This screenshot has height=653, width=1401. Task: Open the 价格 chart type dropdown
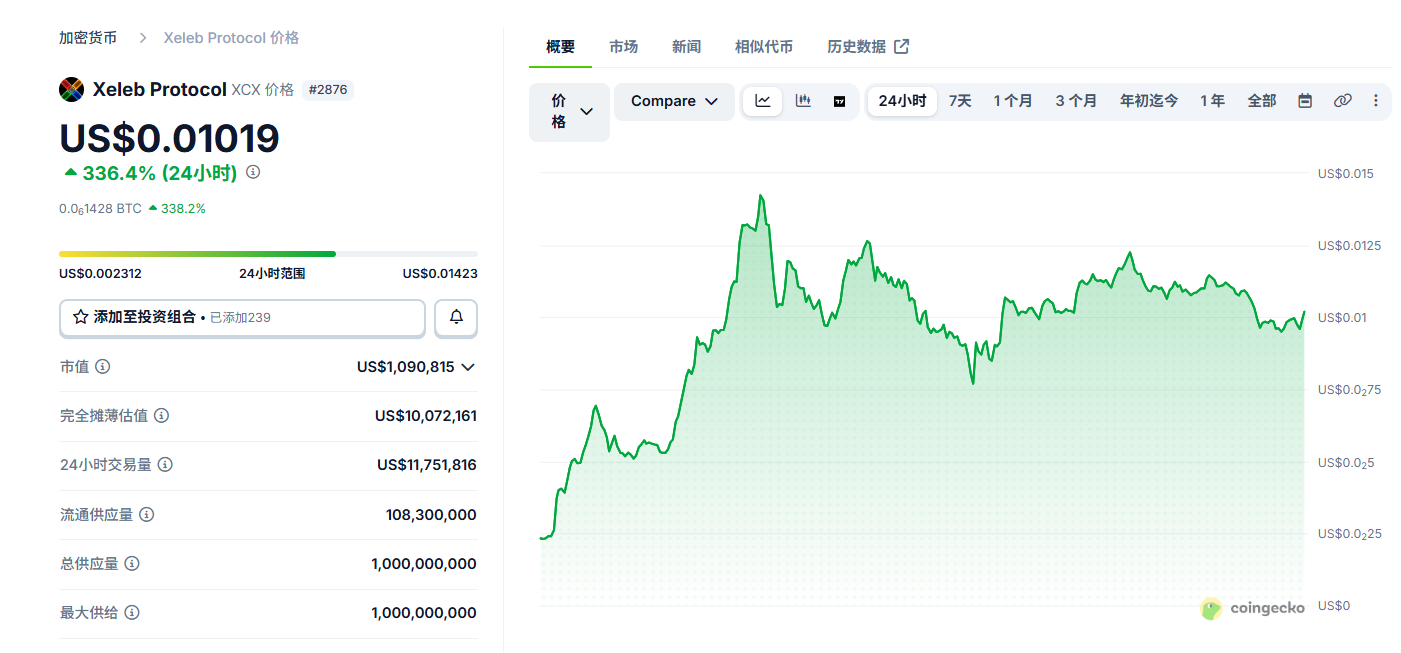pos(569,111)
